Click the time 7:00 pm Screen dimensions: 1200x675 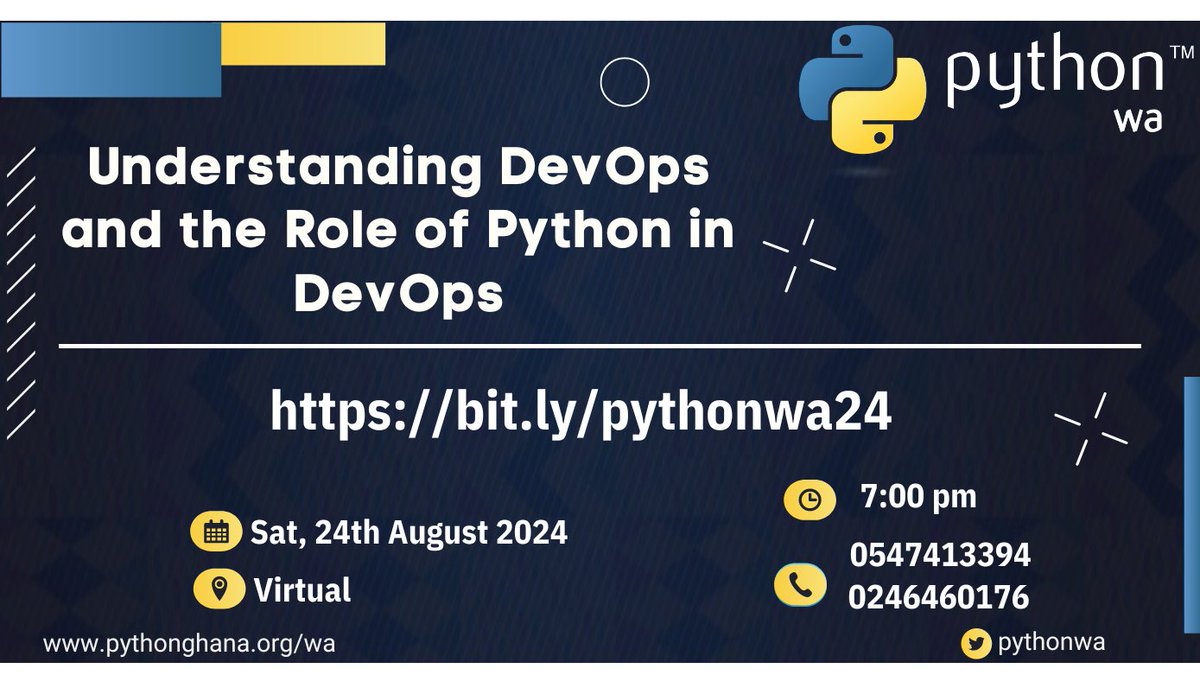919,496
